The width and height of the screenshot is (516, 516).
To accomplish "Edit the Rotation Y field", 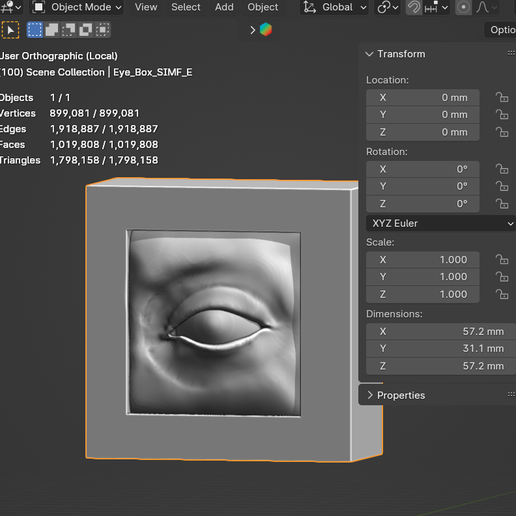I will point(423,186).
